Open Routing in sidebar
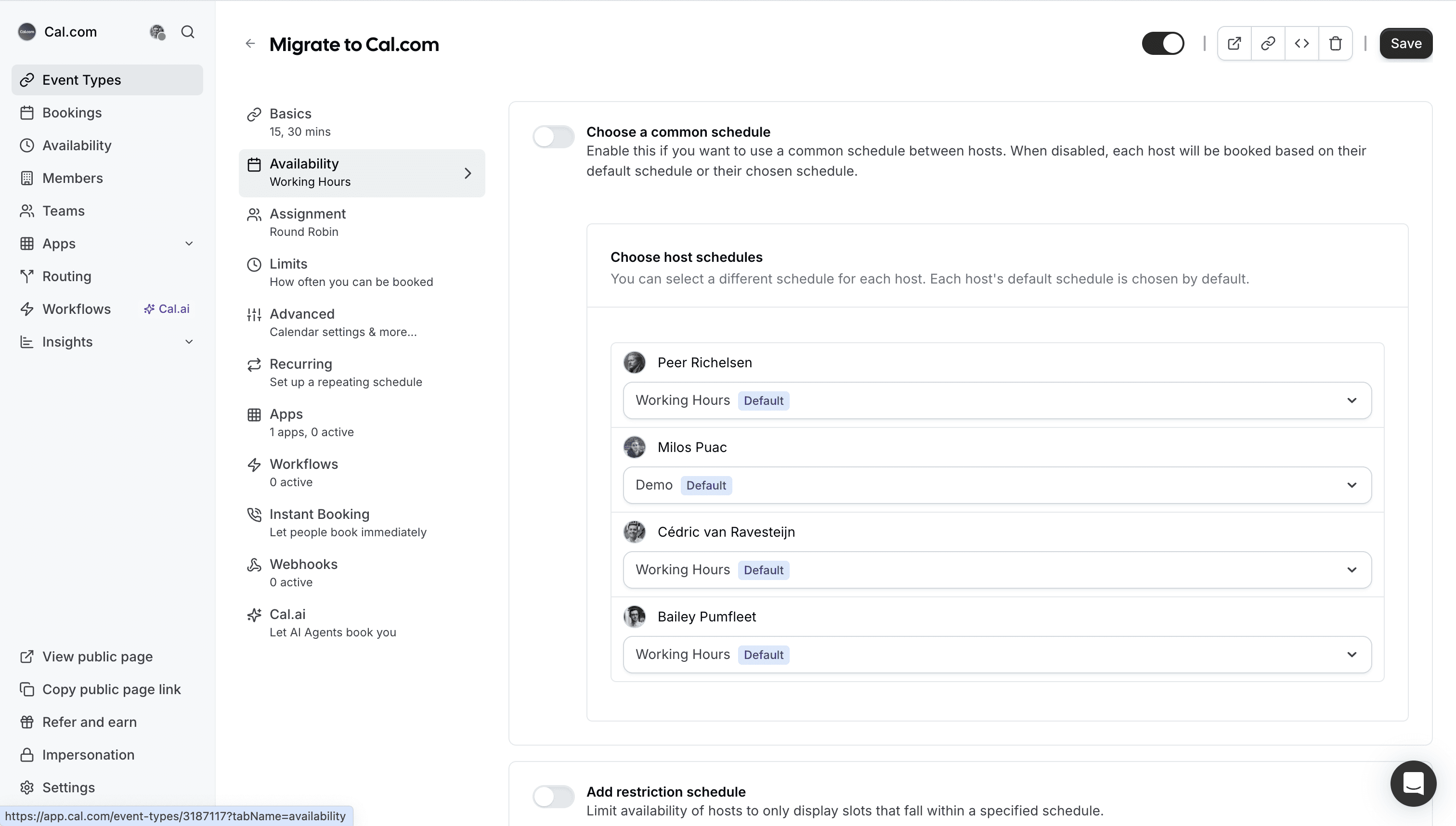The height and width of the screenshot is (826, 1456). click(x=107, y=276)
